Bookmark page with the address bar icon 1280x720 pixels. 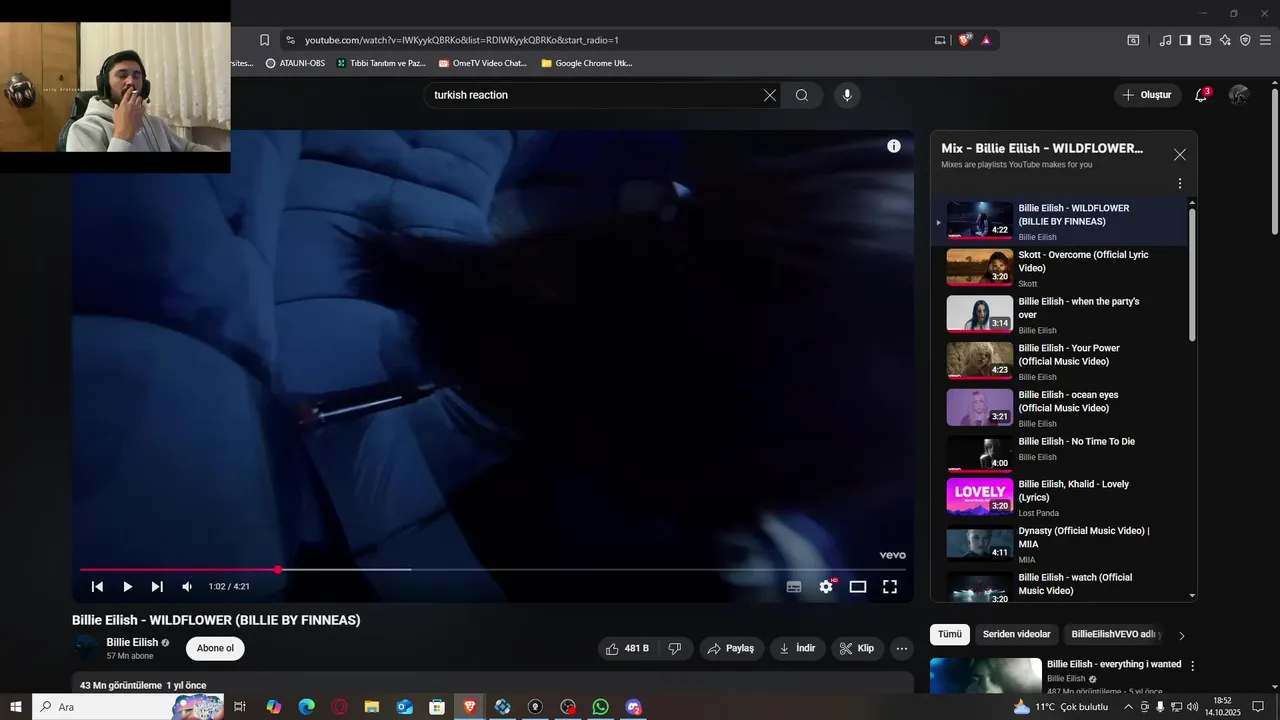[x=264, y=40]
